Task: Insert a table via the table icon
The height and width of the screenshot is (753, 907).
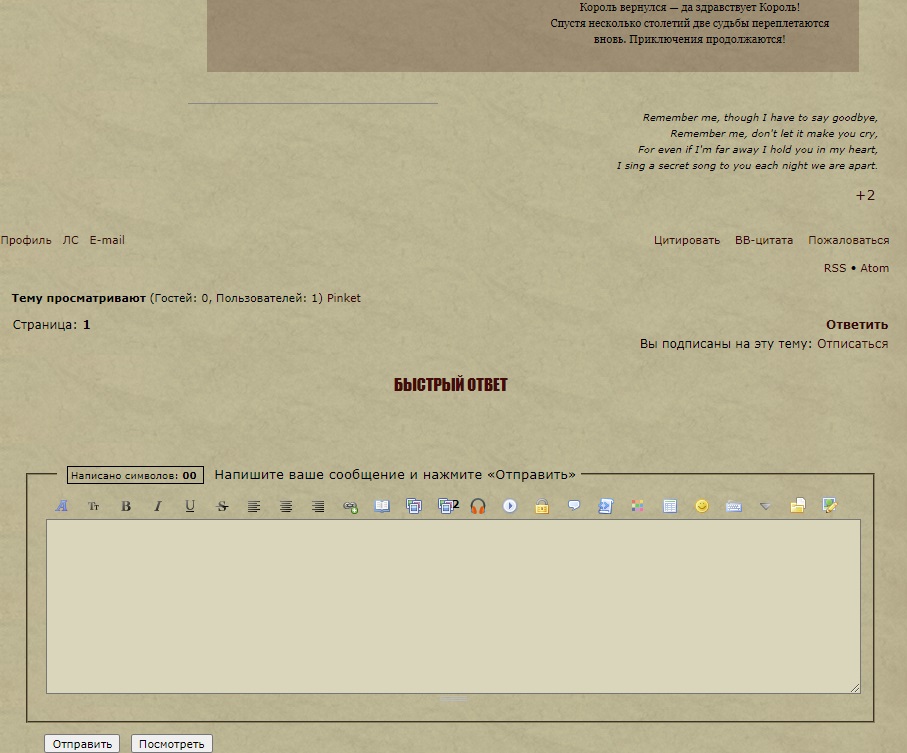Action: point(670,506)
